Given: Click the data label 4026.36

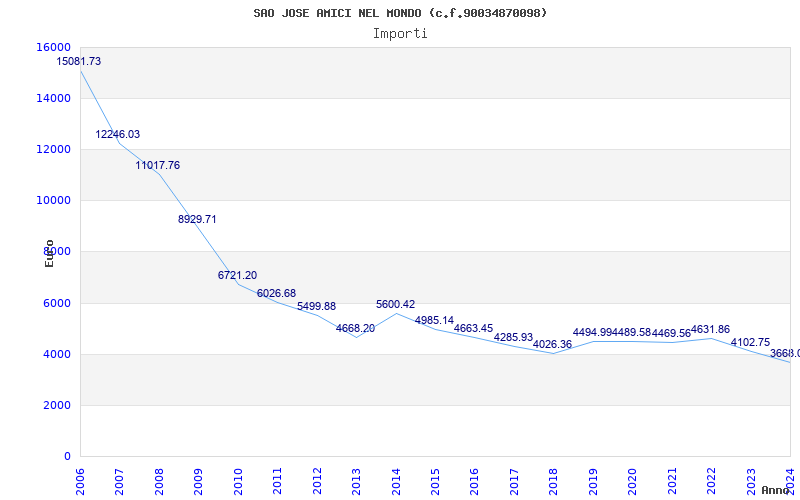Looking at the screenshot, I should (552, 344).
